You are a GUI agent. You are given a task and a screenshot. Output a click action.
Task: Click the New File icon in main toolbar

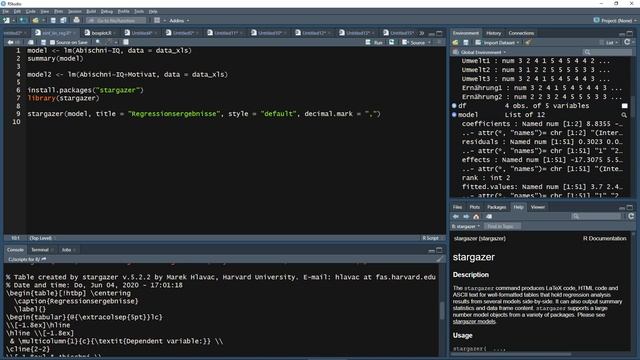tap(6, 20)
